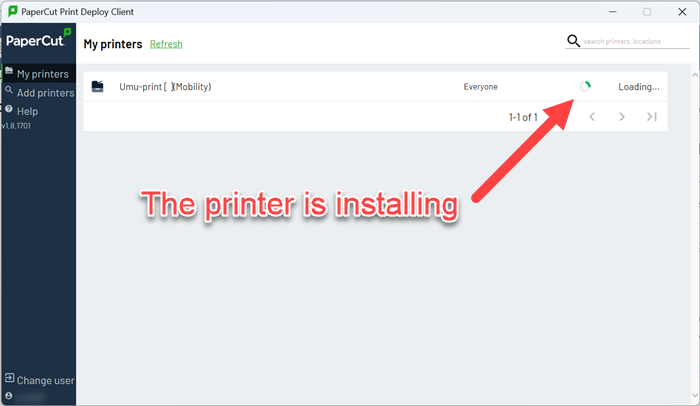Click the Add printers magnifier icon
This screenshot has width=700, height=406.
8,90
